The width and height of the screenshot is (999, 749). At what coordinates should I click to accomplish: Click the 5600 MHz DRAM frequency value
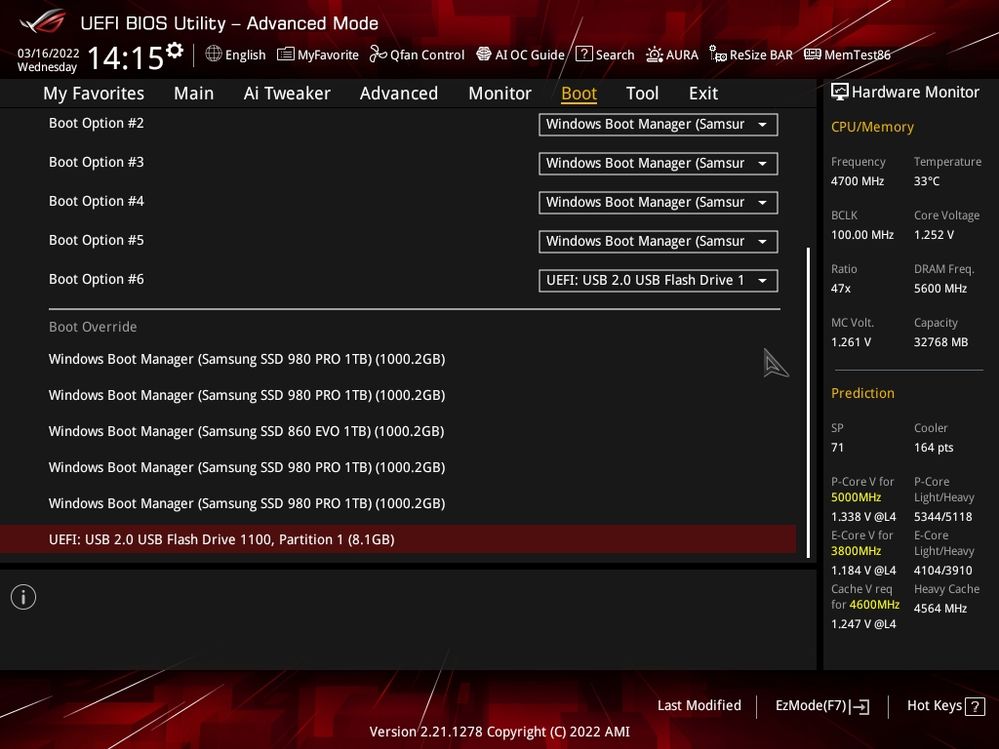[x=940, y=289]
